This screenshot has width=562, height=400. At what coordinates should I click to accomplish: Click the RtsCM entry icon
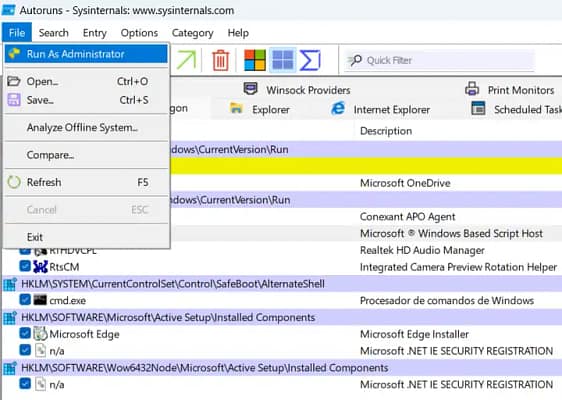40,266
